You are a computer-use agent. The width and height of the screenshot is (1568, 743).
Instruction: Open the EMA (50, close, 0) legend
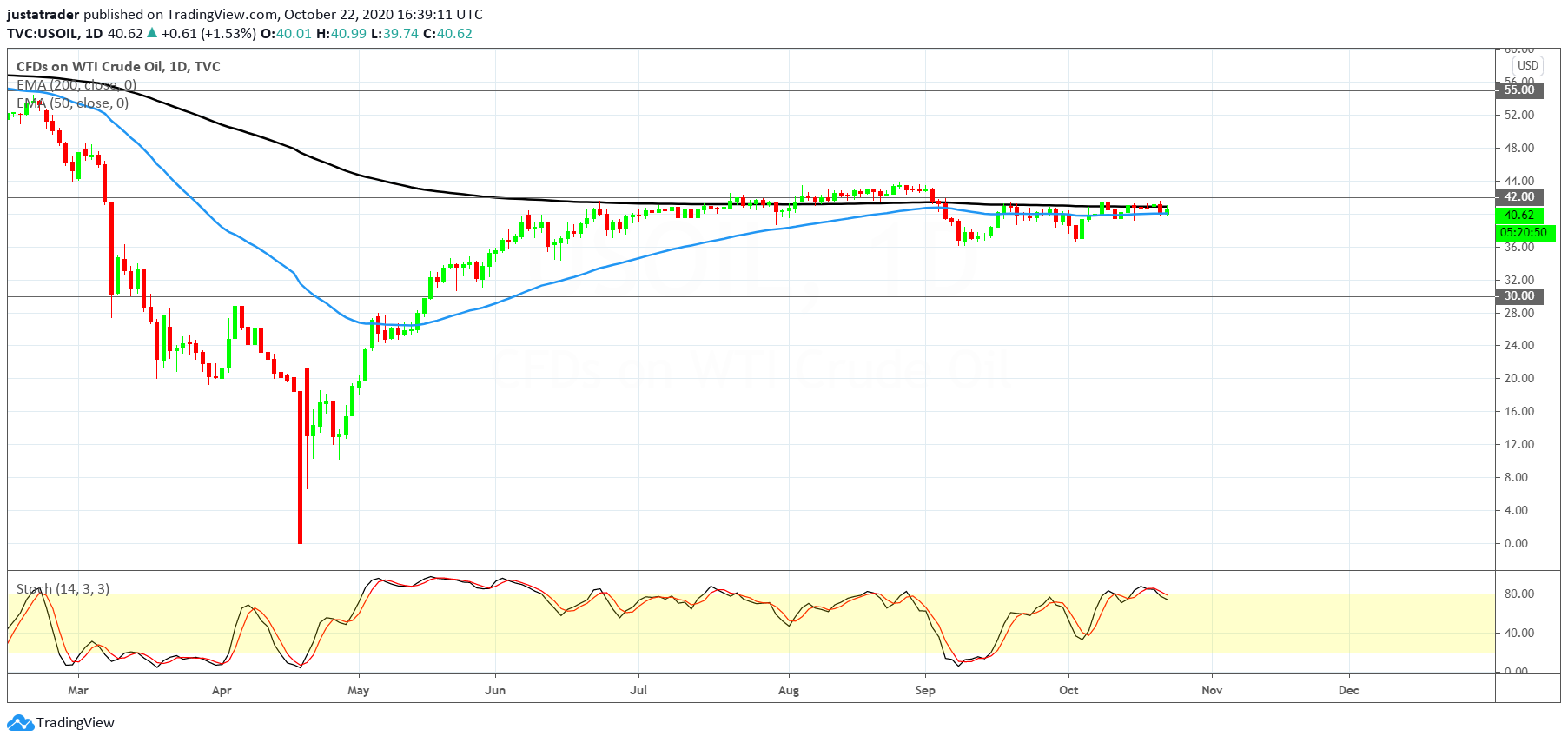coord(73,103)
